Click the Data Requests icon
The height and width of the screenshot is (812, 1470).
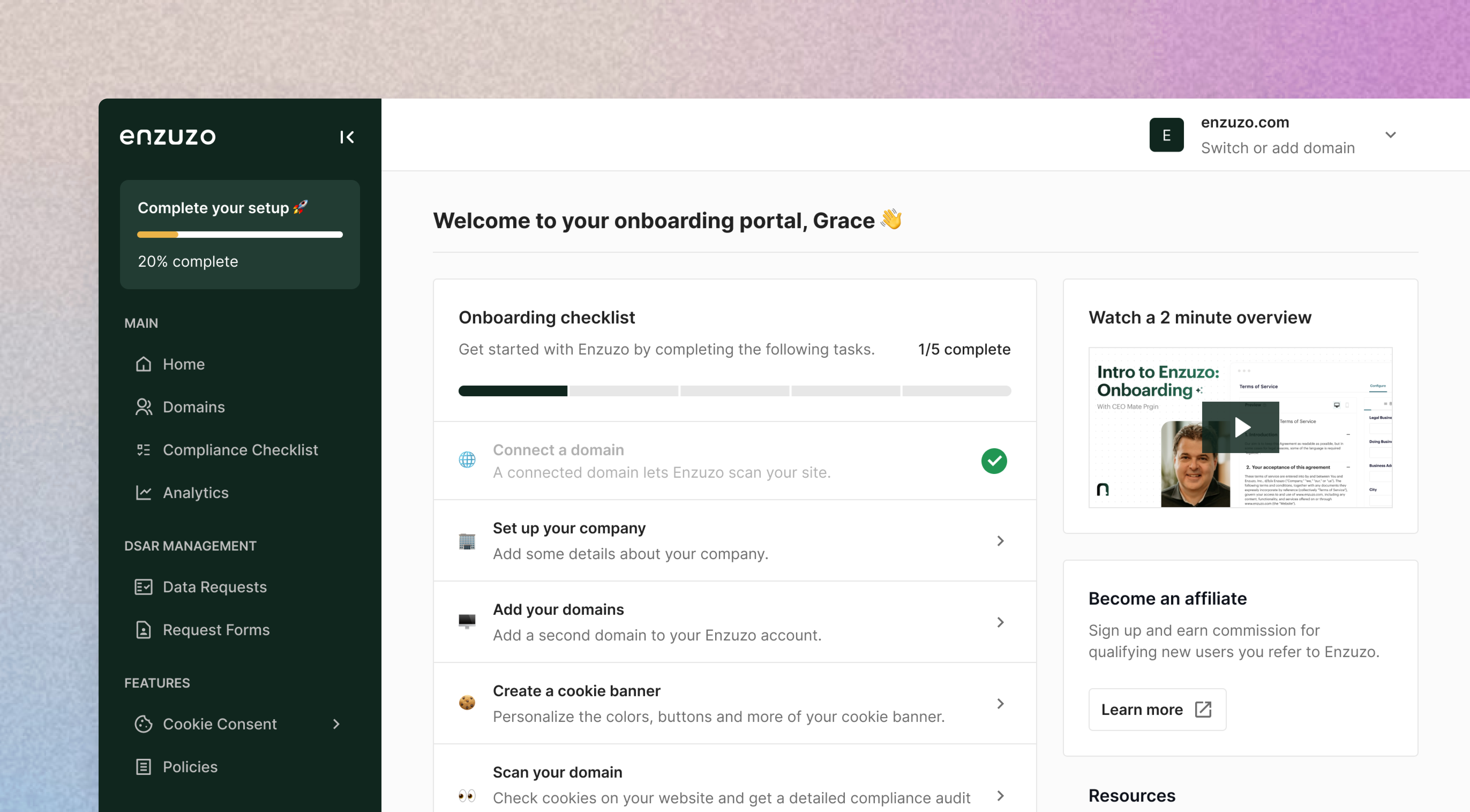(x=143, y=587)
